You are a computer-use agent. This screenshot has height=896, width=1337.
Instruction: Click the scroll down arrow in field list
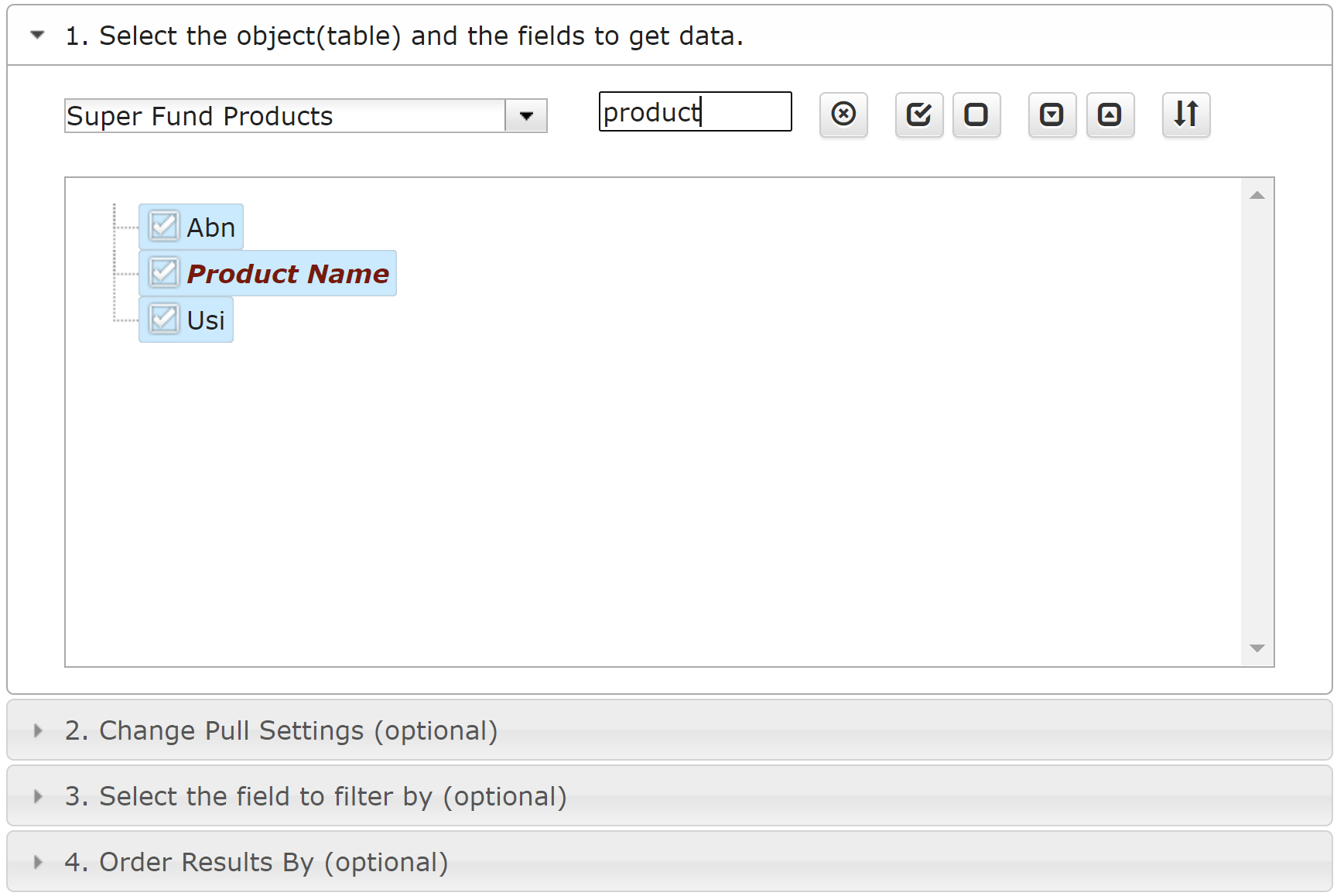(1257, 648)
